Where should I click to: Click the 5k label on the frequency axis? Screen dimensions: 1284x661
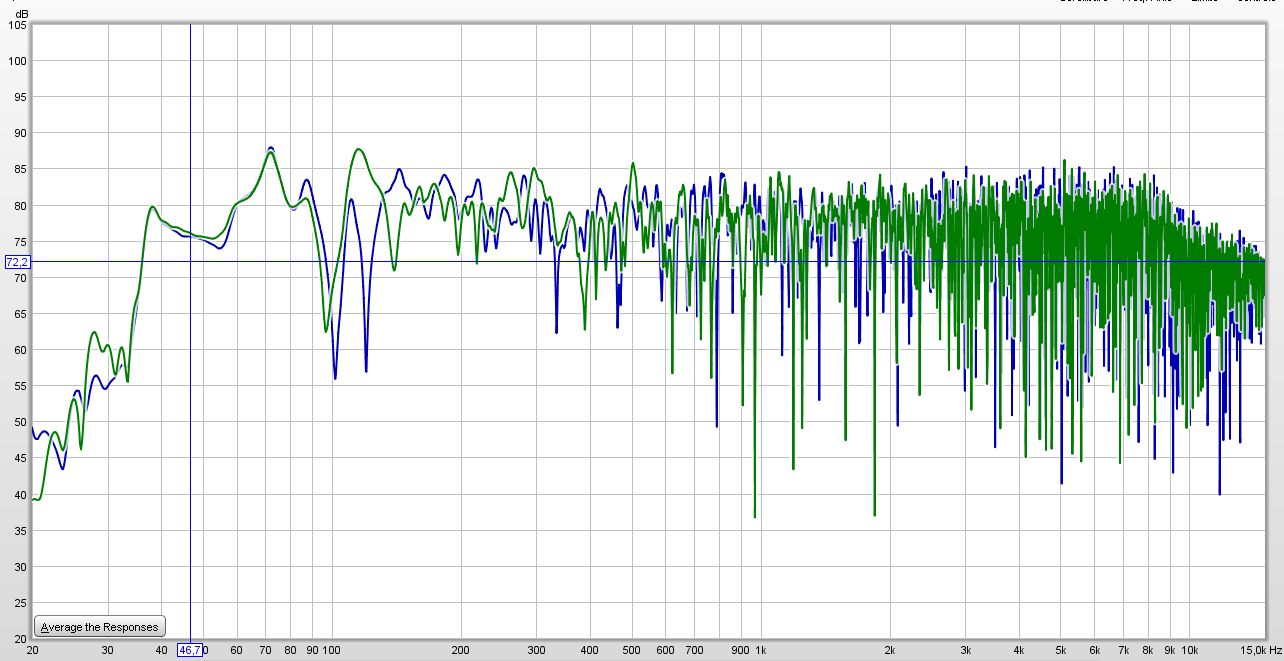(1060, 650)
